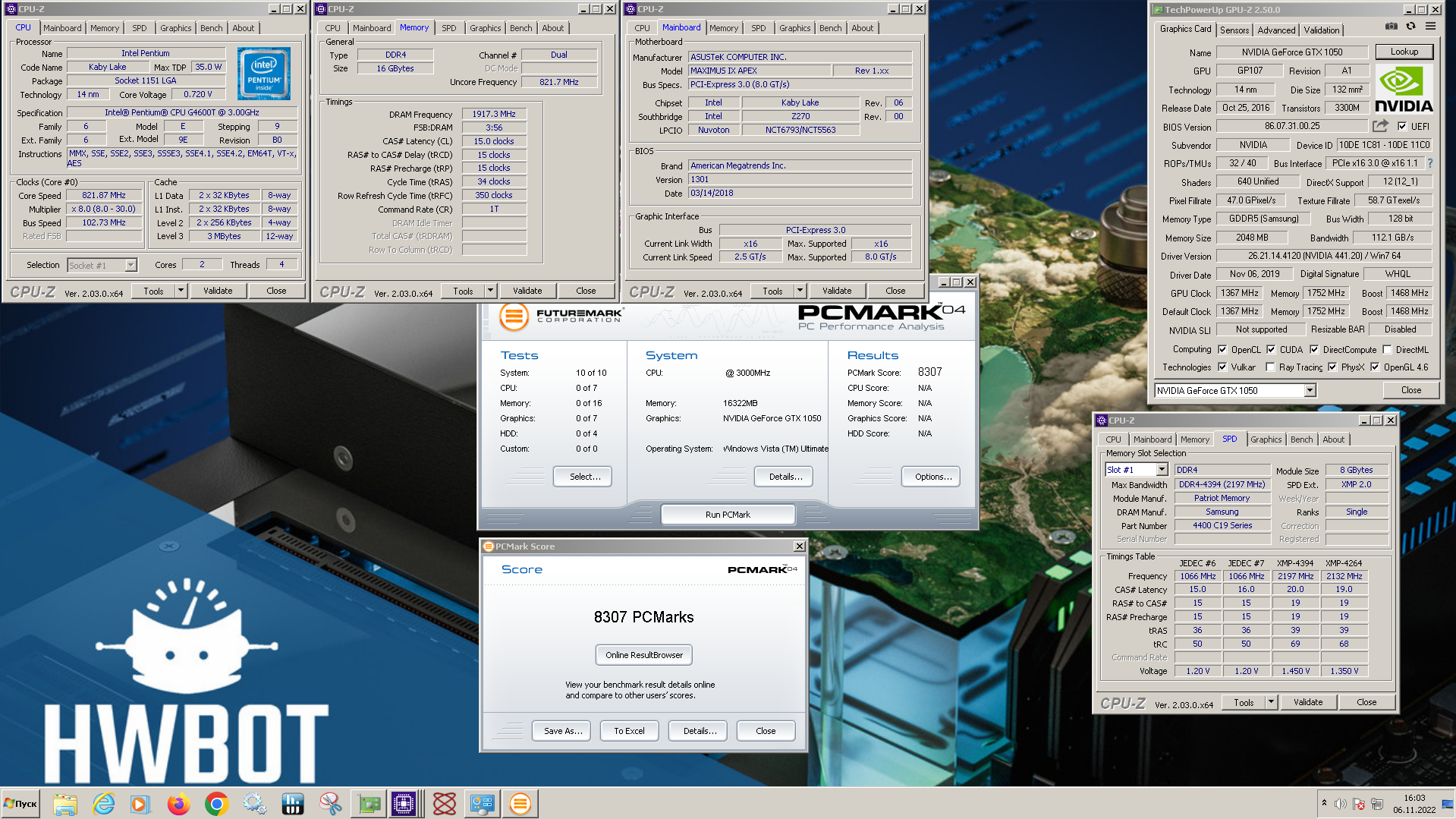The image size is (1456, 819).
Task: Toggle the OpenCL checkbox
Action: (x=1222, y=350)
